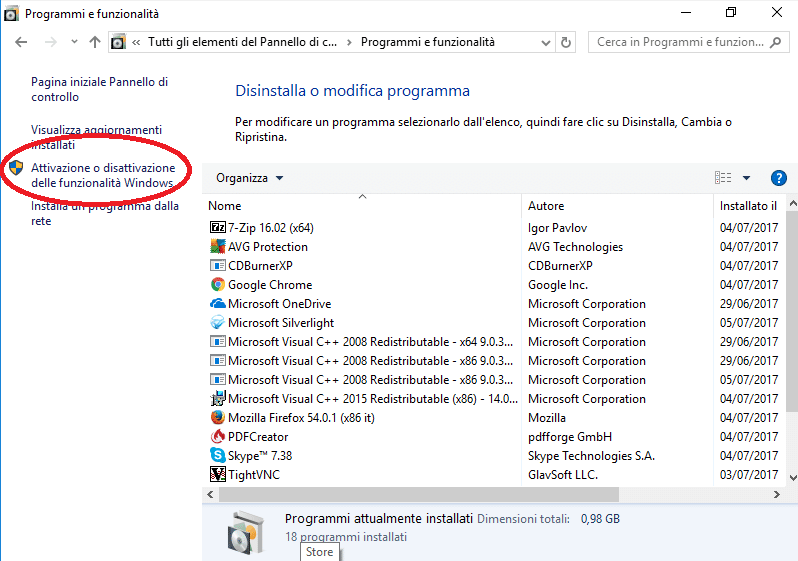Viewport: 798px width, 561px height.
Task: Click the Mozilla Firefox icon
Action: [218, 417]
